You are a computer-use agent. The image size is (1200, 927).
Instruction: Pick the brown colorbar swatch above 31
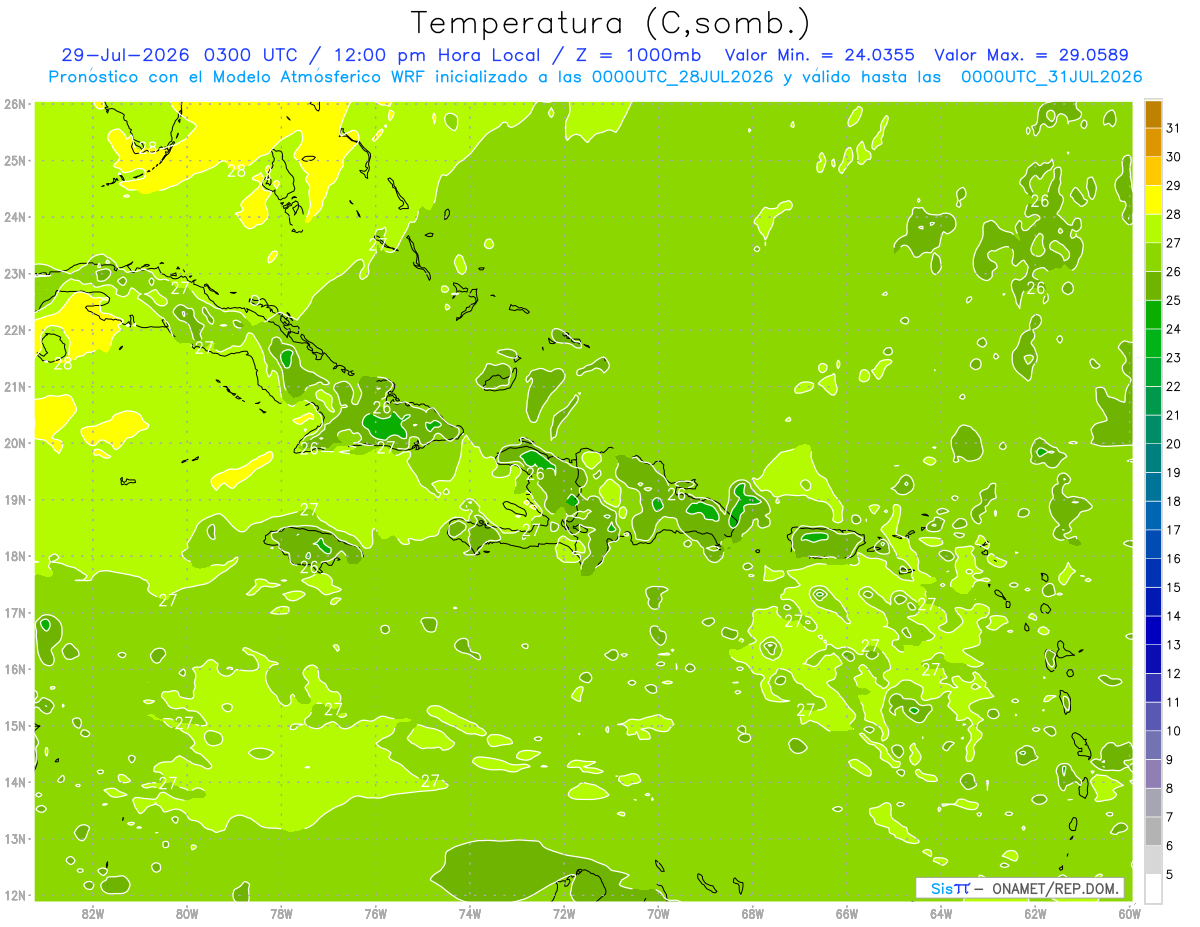click(1153, 114)
